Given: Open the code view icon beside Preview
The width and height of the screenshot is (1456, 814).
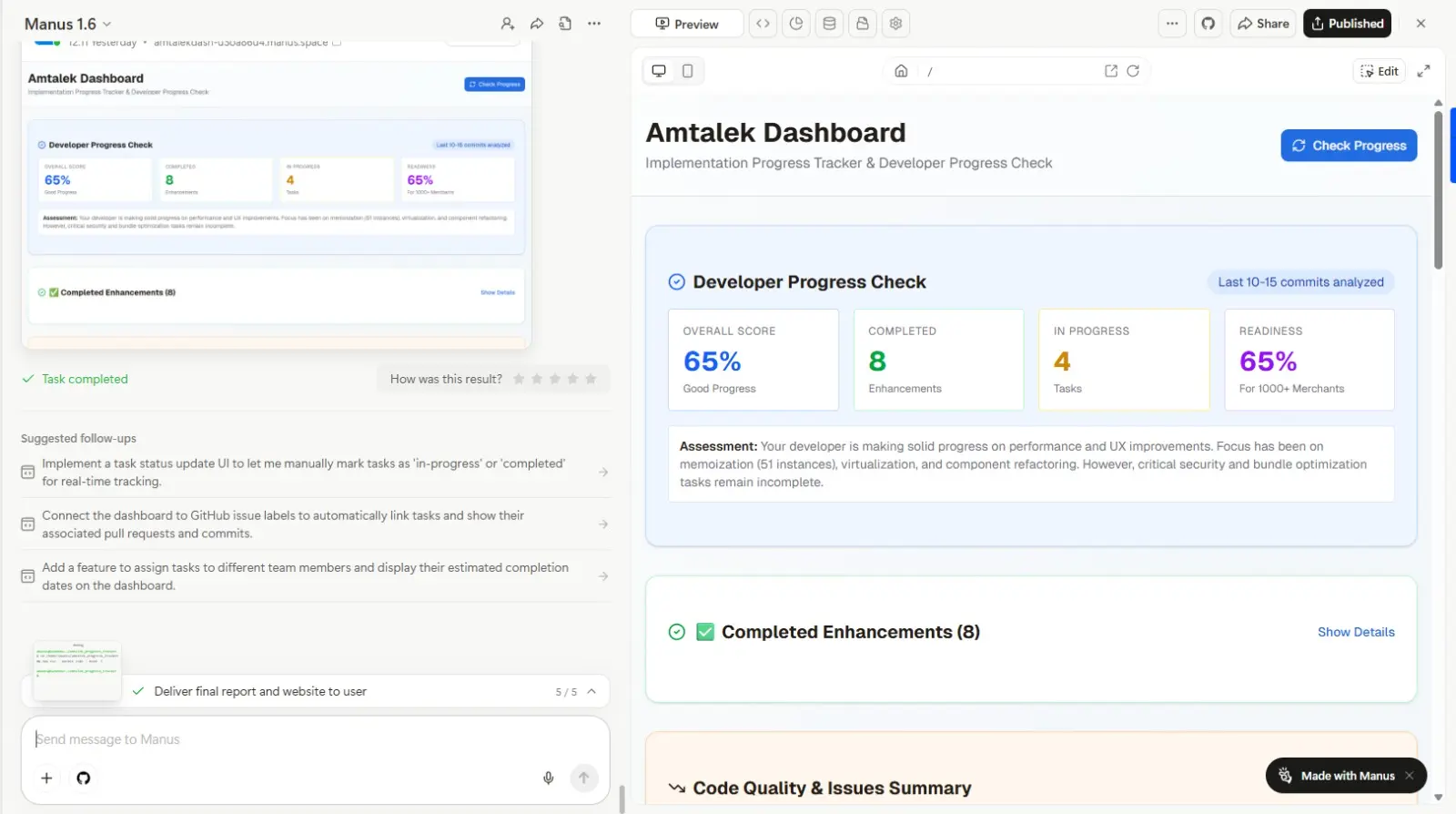Looking at the screenshot, I should point(763,24).
